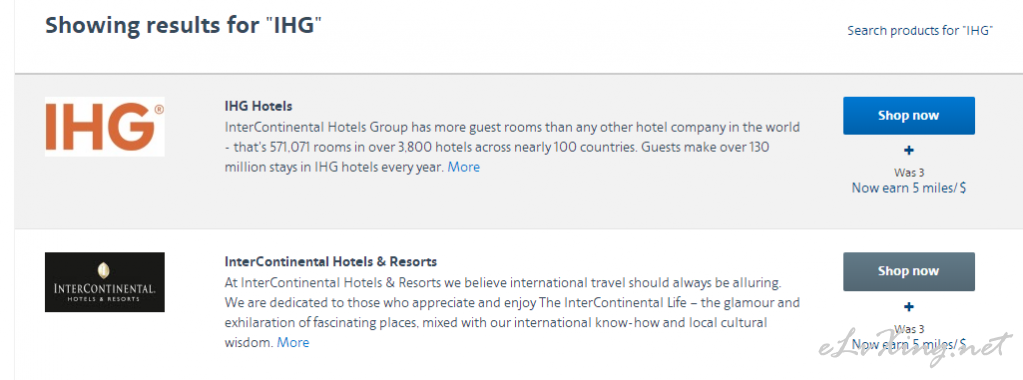Click the eLvXing.net watermark
The width and height of the screenshot is (1023, 380).
click(x=915, y=347)
